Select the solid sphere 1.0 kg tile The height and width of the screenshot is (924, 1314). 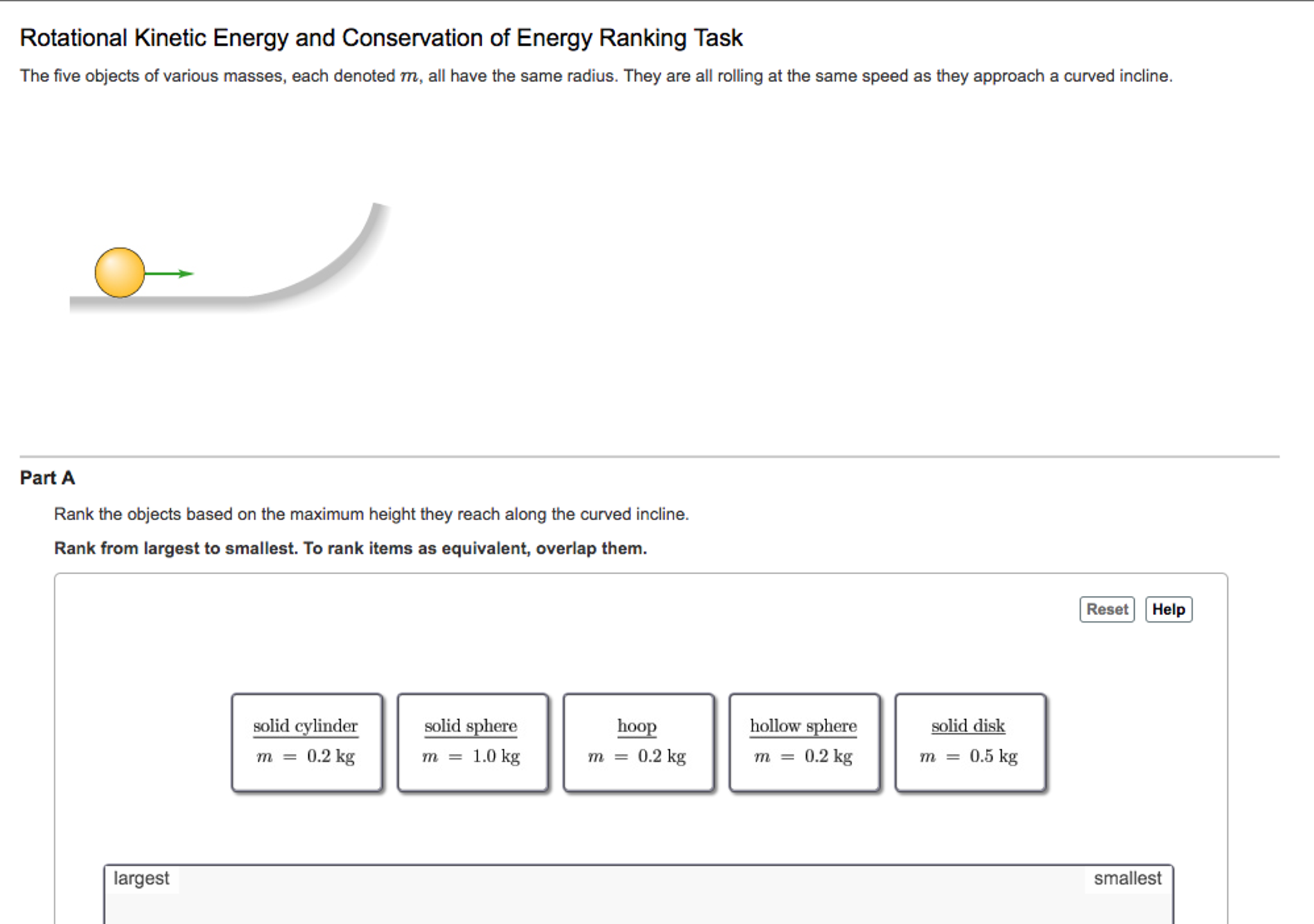(x=472, y=742)
